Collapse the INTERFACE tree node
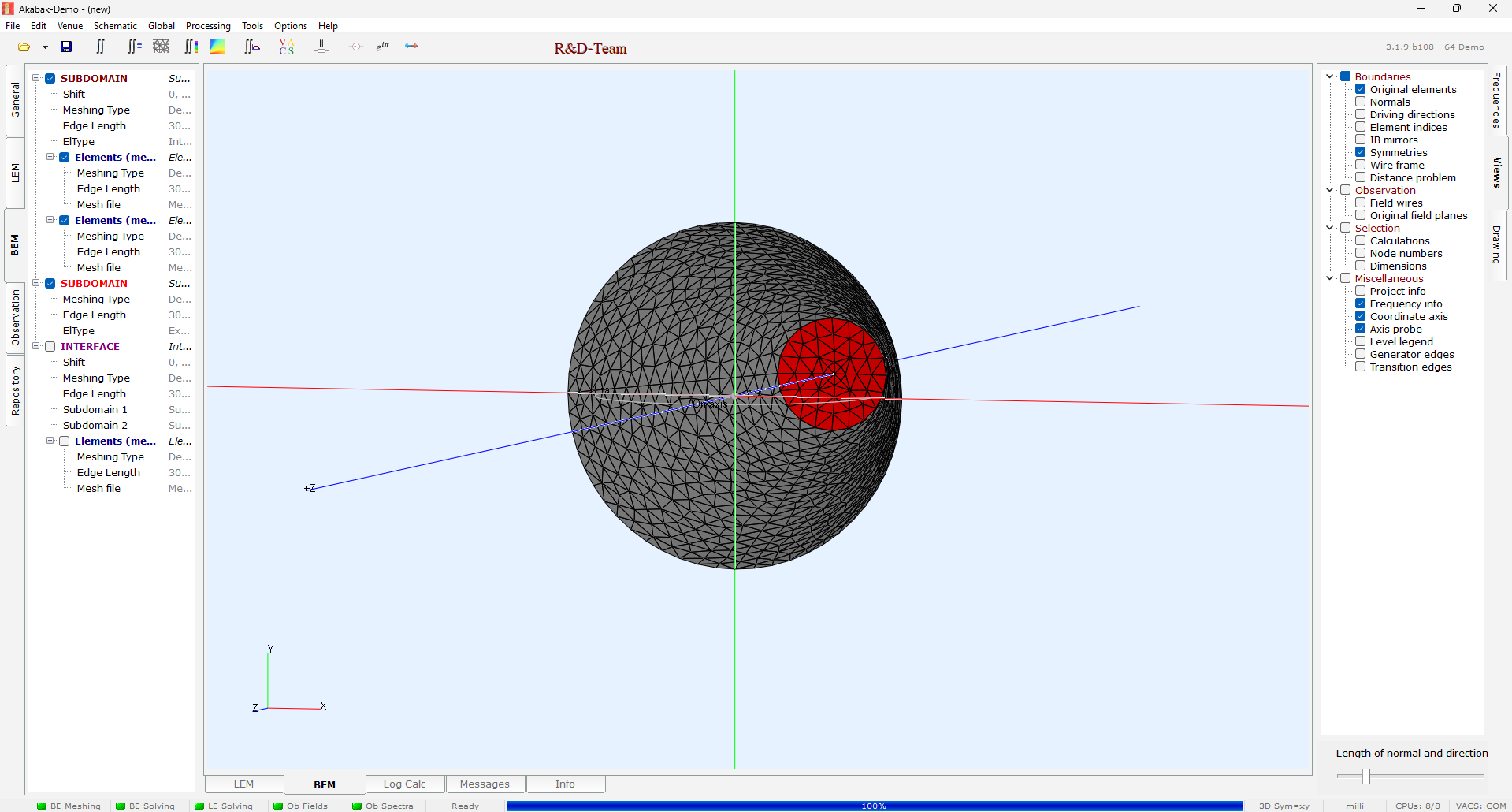Screen dimensions: 1512x812 [x=36, y=346]
